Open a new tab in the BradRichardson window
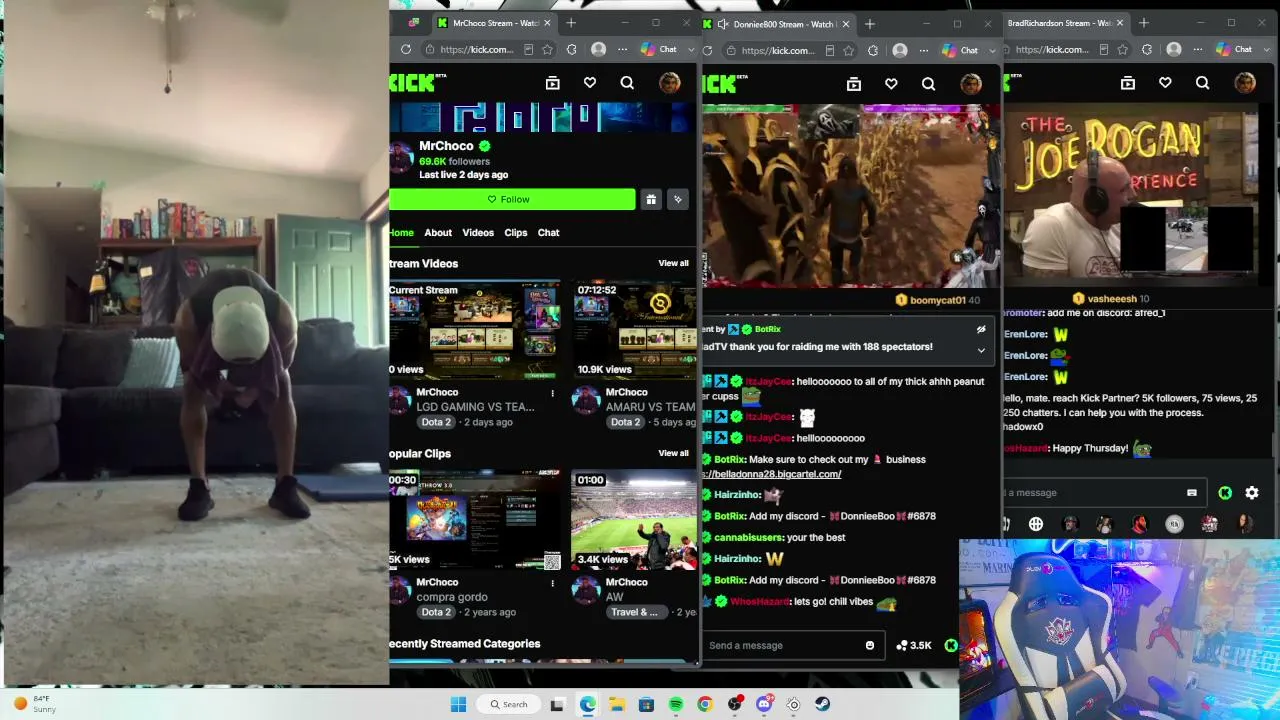The width and height of the screenshot is (1280, 720). [x=1143, y=23]
